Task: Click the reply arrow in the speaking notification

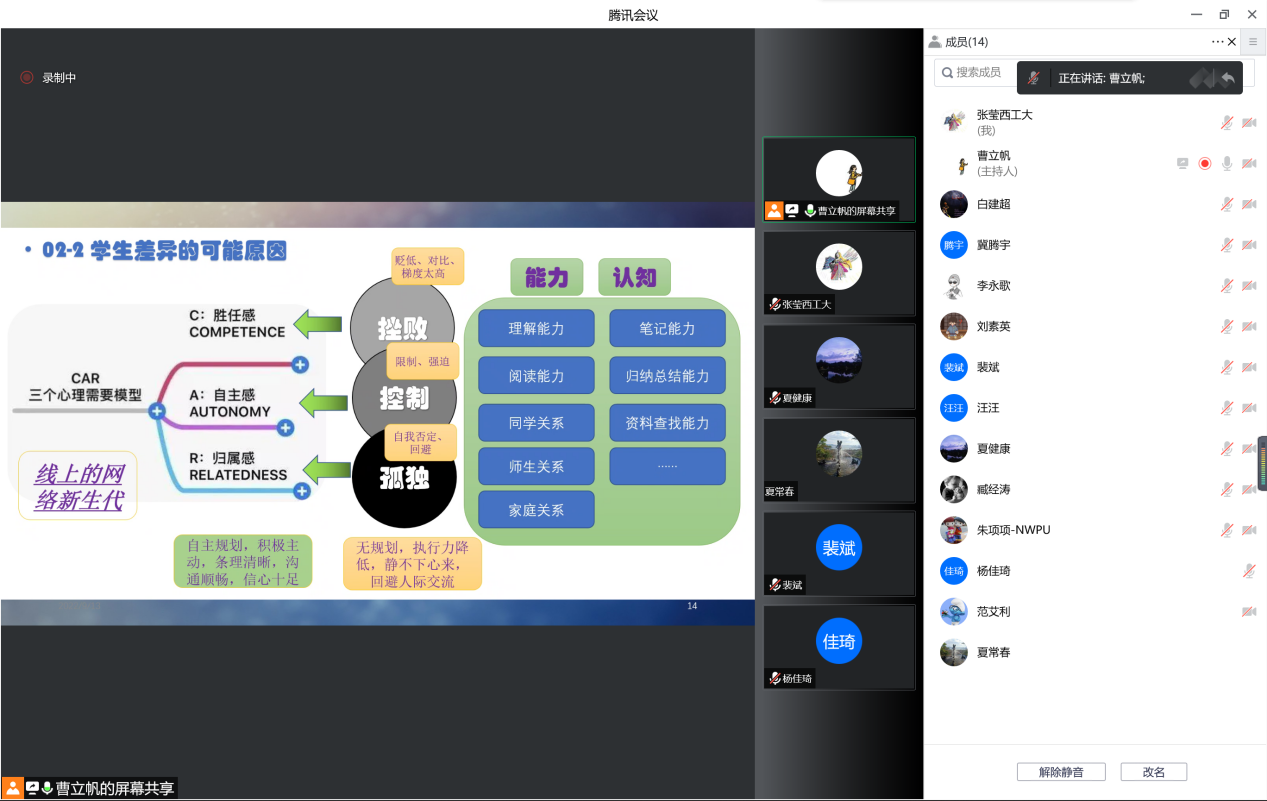Action: (1227, 78)
